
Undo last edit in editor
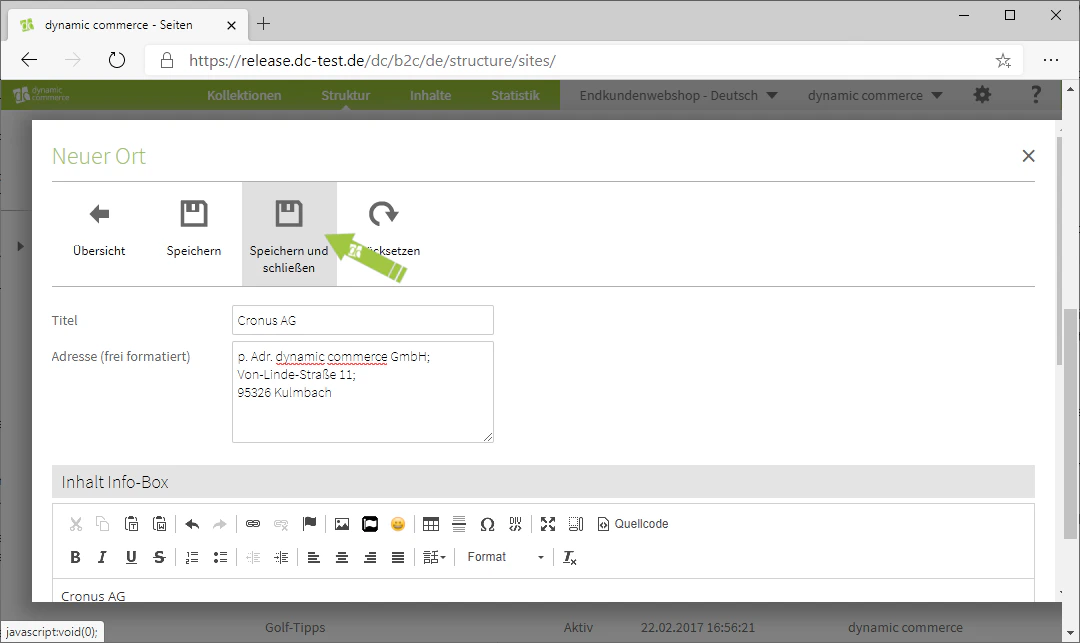(x=192, y=524)
